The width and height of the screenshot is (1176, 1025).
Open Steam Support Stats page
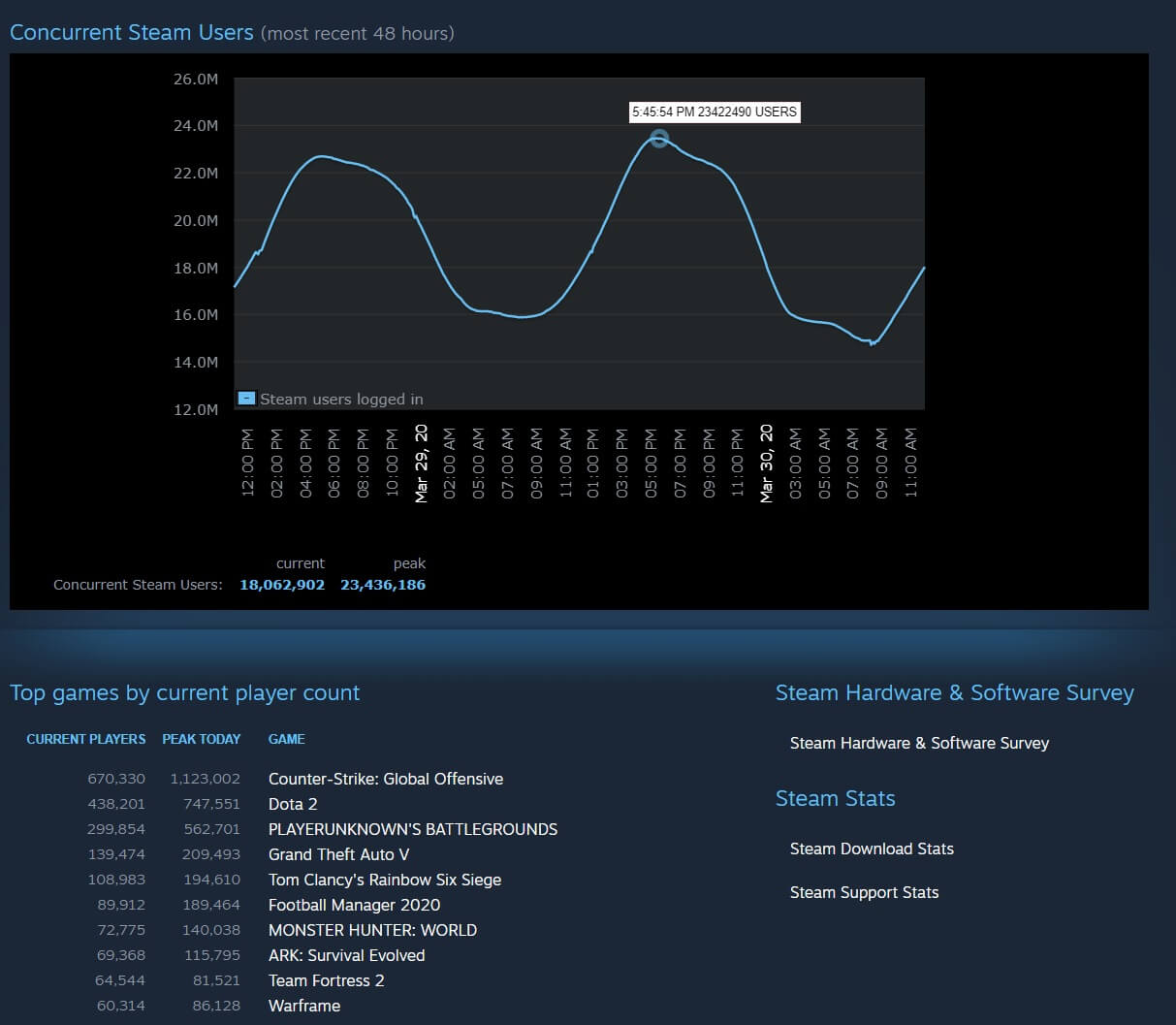coord(863,892)
